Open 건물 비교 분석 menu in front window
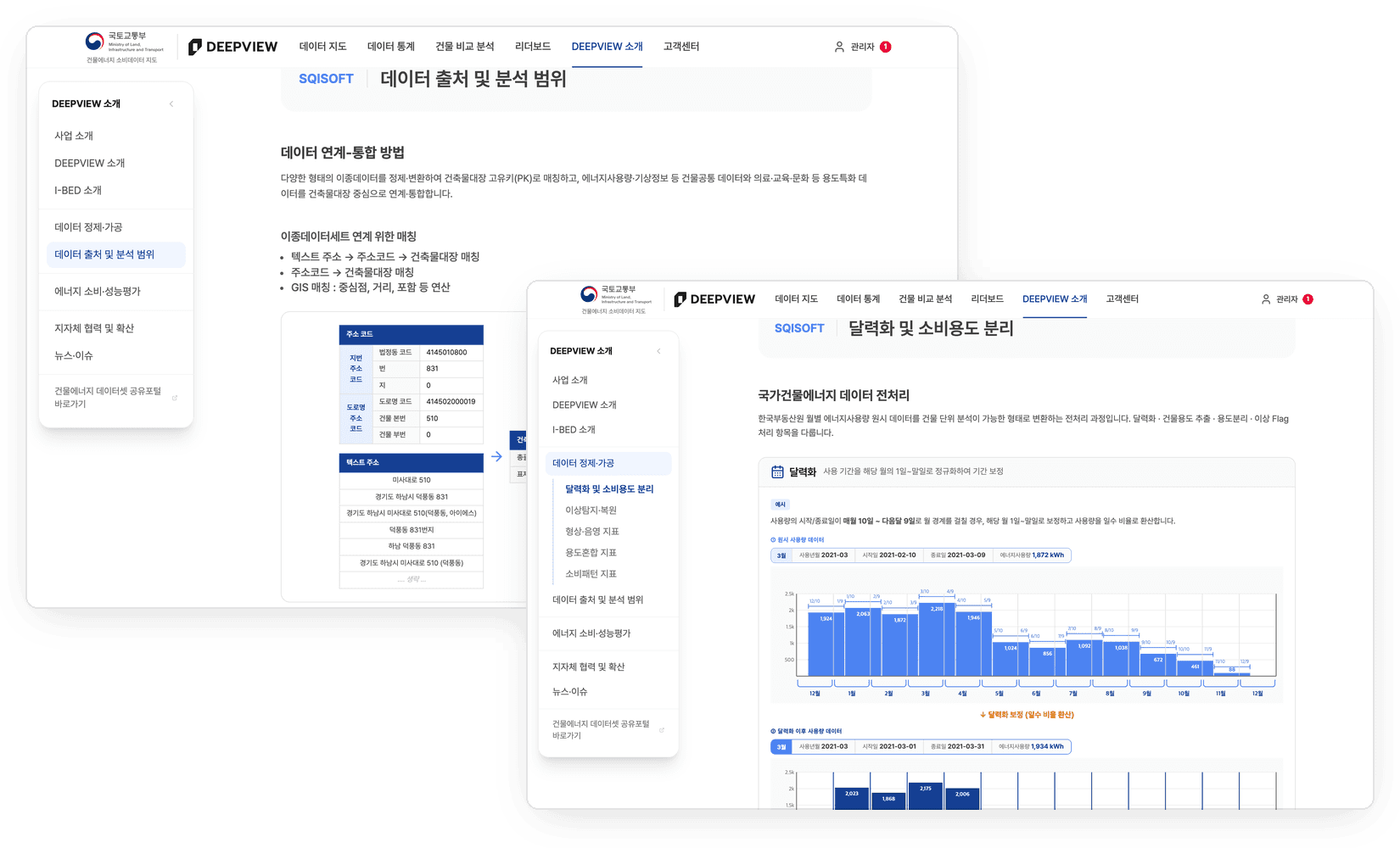This screenshot has height=848, width=1400. pos(925,299)
